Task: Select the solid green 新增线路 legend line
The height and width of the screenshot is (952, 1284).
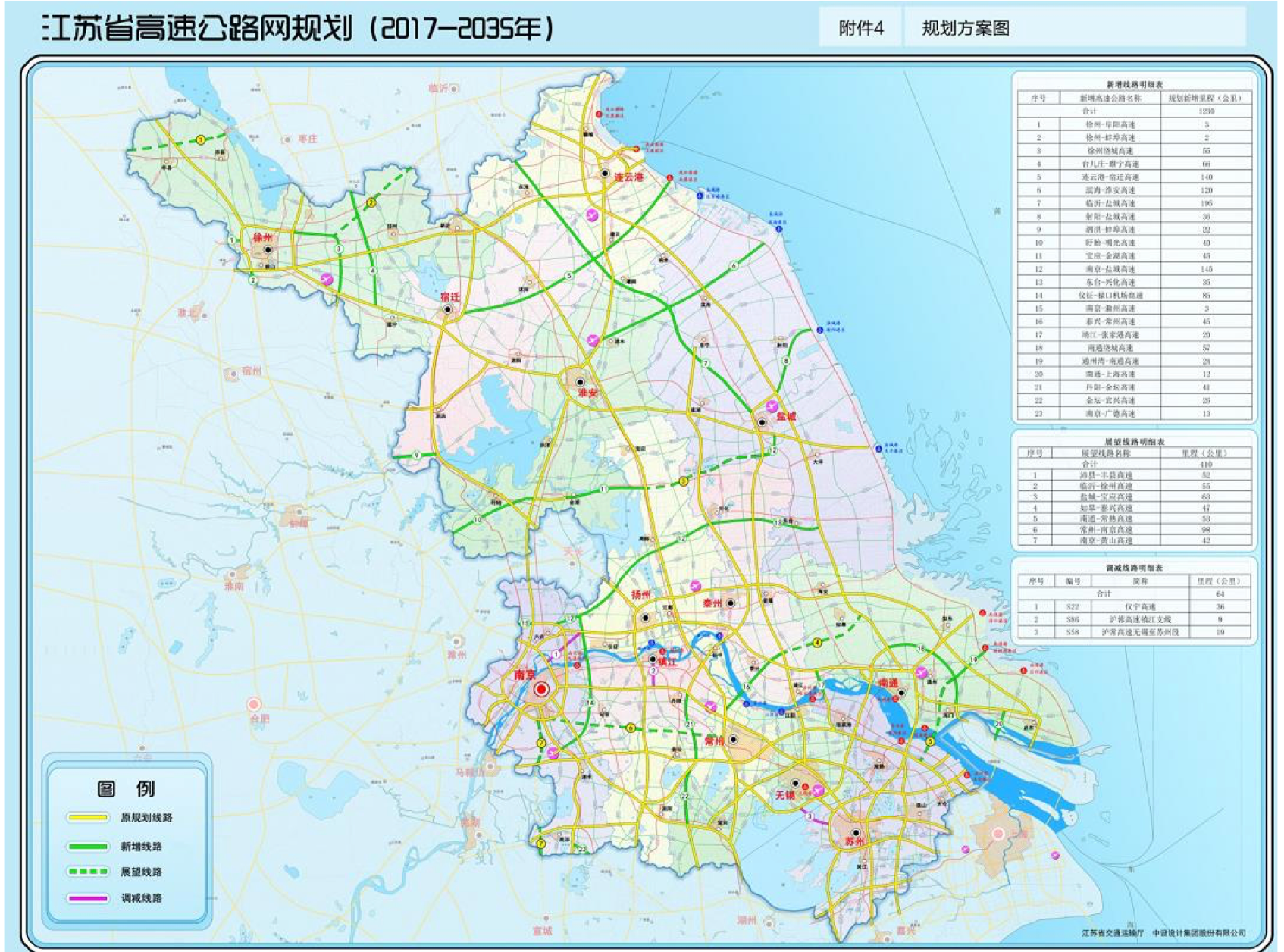Action: click(87, 847)
